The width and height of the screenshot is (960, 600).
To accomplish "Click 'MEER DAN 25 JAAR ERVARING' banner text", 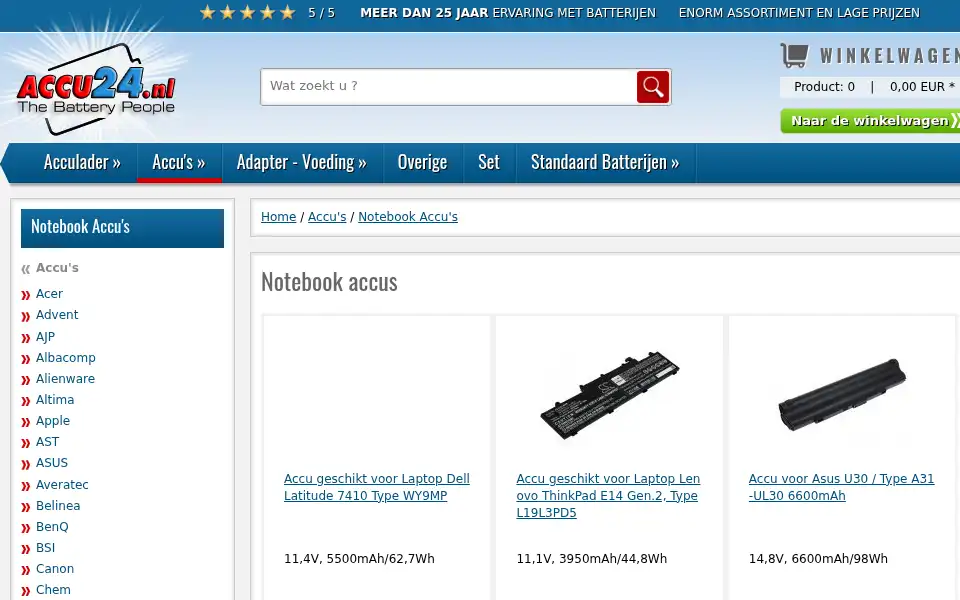I will 508,13.
